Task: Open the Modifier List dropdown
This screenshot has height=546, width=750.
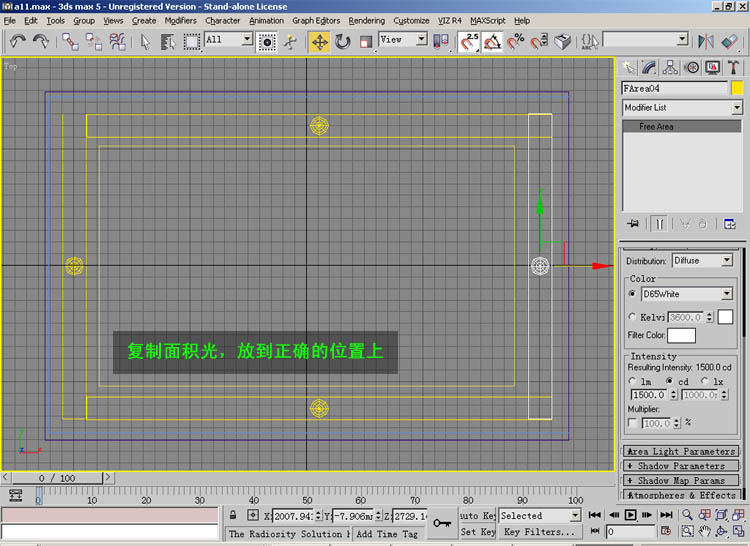Action: pos(682,107)
